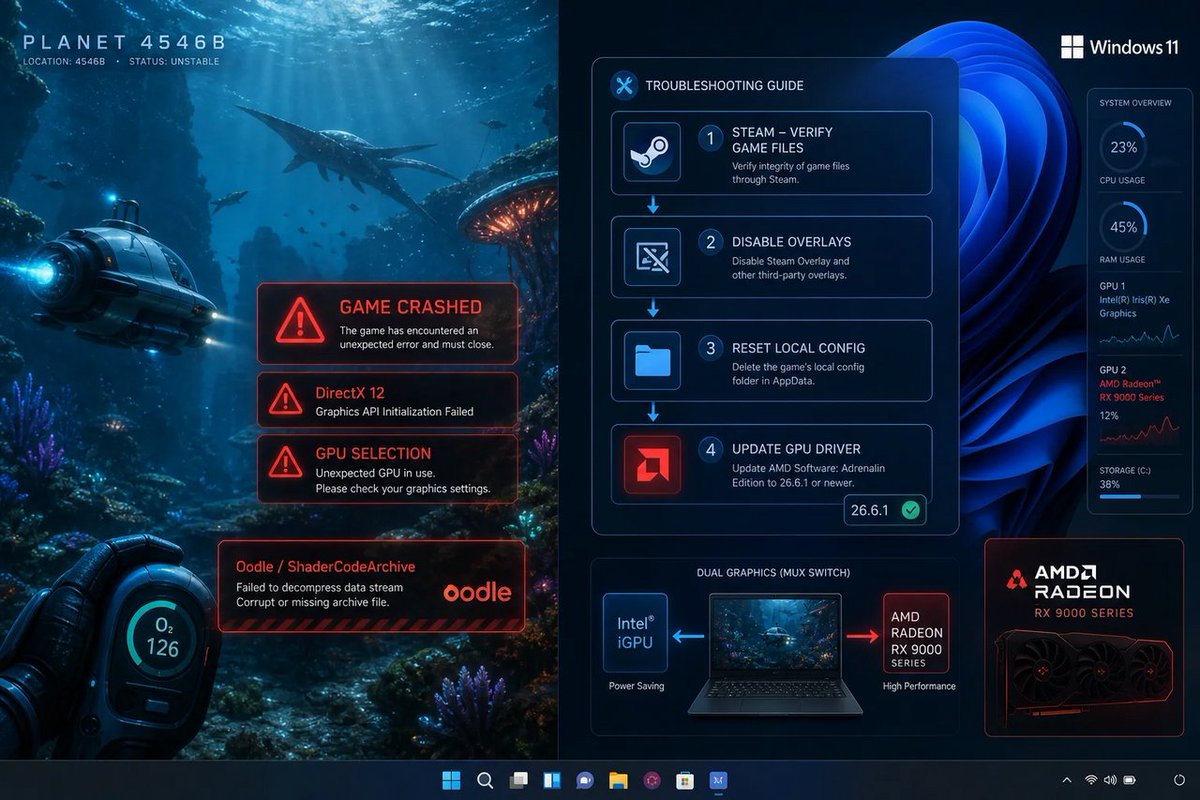Click the GPU 1 Intel Iris Xe usage graph
1200x800 pixels.
1140,337
